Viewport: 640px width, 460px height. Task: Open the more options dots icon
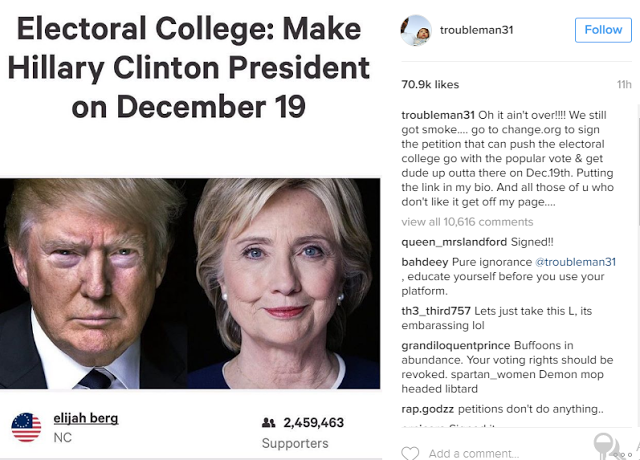(623, 454)
